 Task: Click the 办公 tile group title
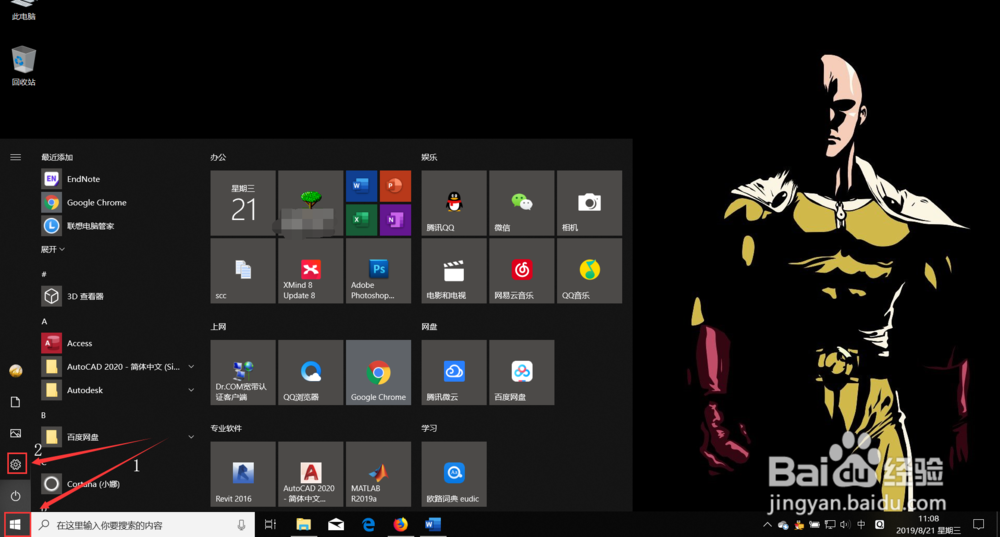tap(218, 157)
